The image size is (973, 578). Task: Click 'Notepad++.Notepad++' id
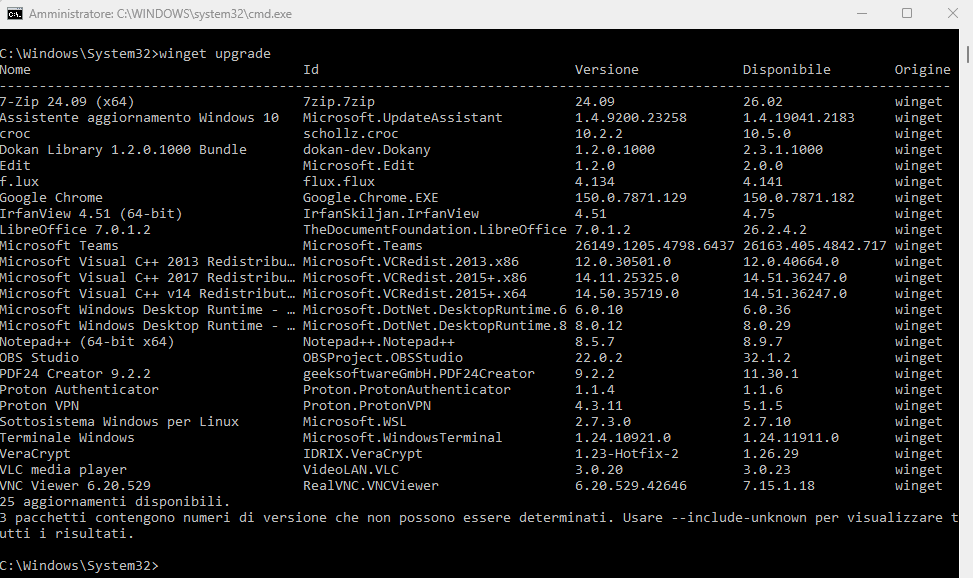[379, 342]
